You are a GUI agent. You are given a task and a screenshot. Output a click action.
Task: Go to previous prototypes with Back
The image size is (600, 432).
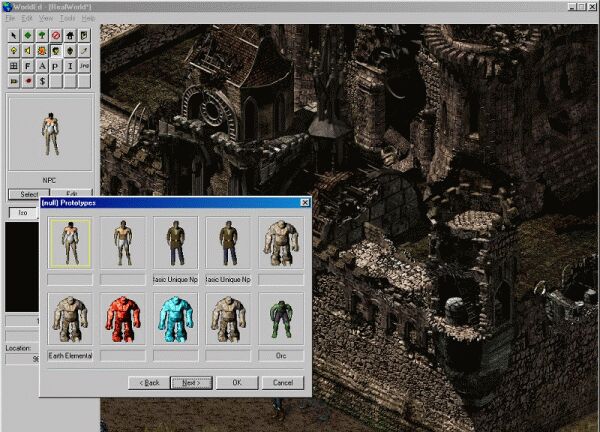(x=149, y=383)
